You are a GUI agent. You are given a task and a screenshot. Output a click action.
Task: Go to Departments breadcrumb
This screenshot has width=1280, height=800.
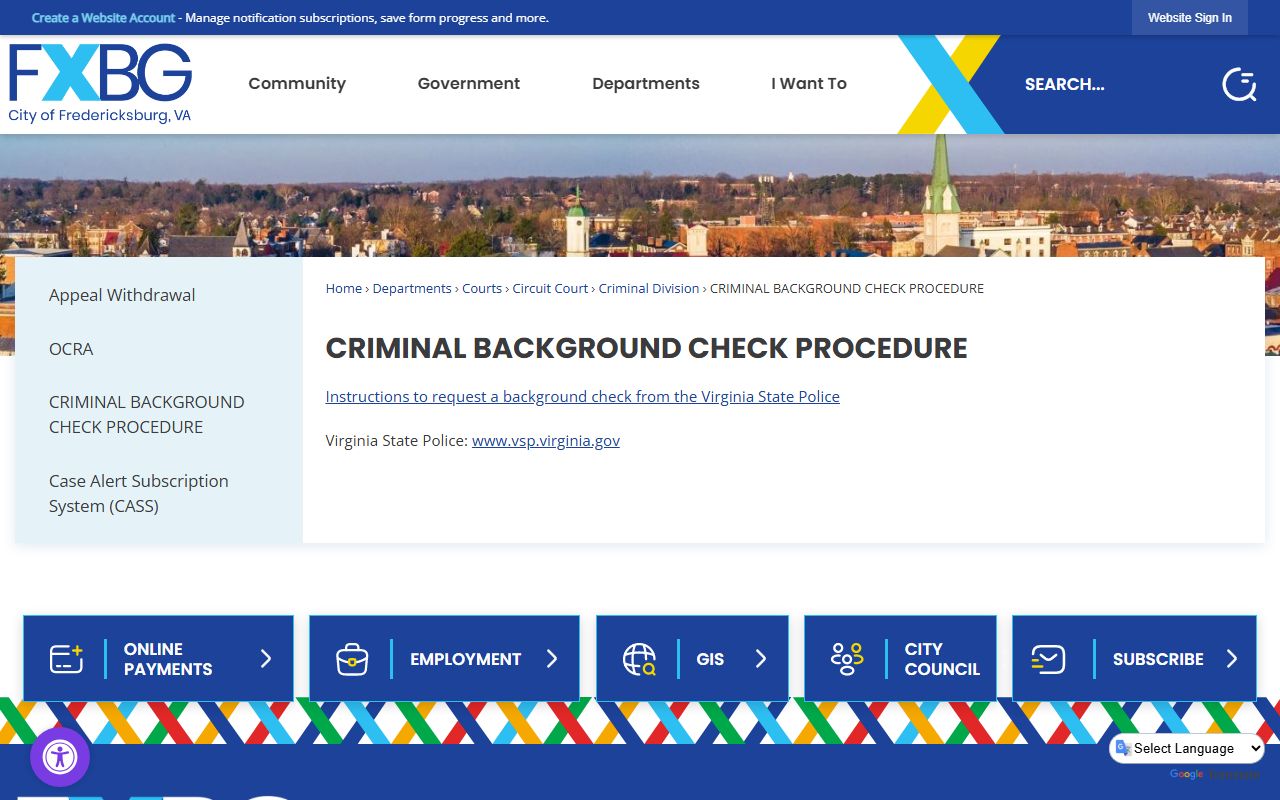click(x=412, y=288)
